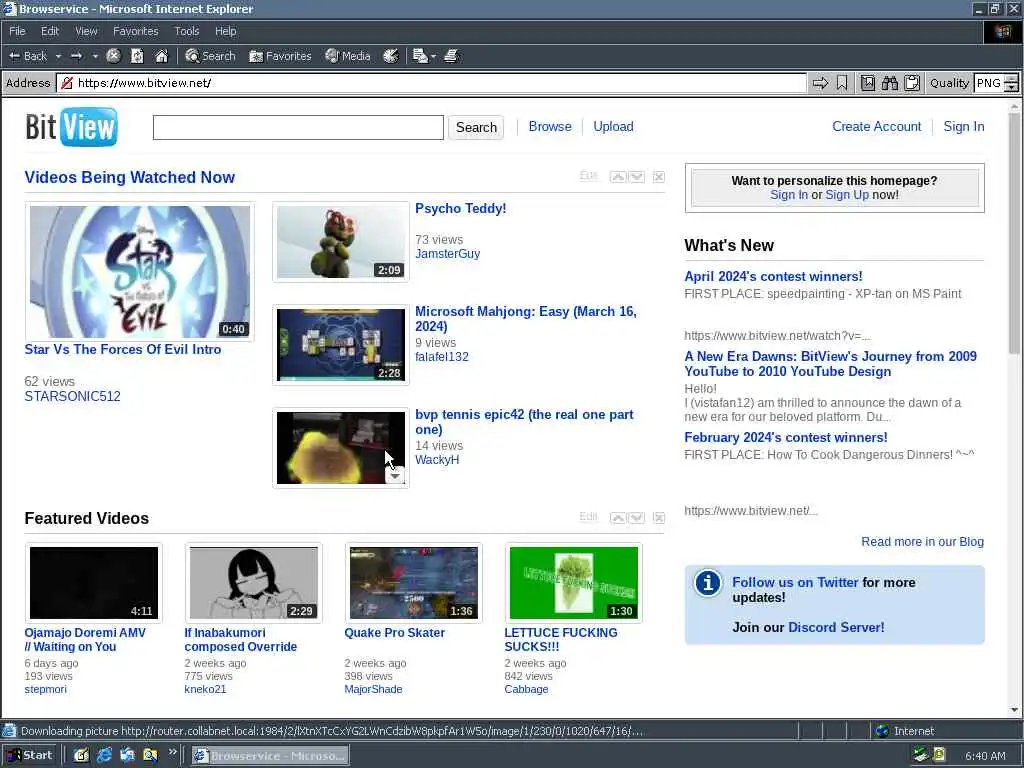
Task: Open the Tools menu
Action: [186, 31]
